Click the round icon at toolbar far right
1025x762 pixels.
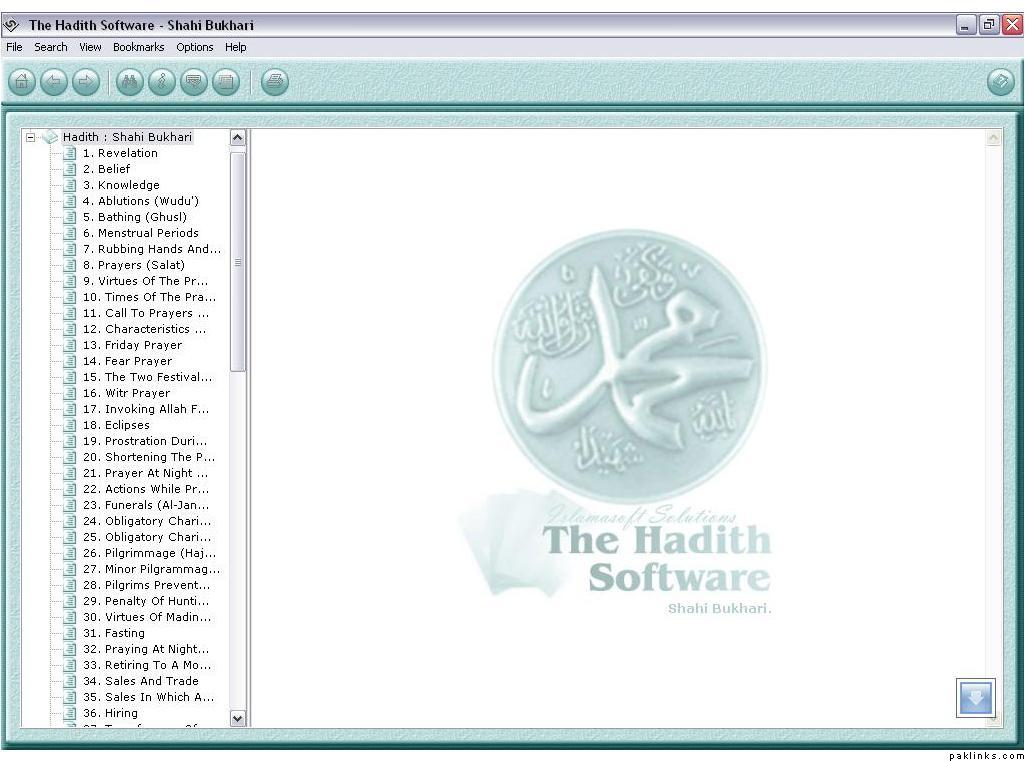(1000, 82)
